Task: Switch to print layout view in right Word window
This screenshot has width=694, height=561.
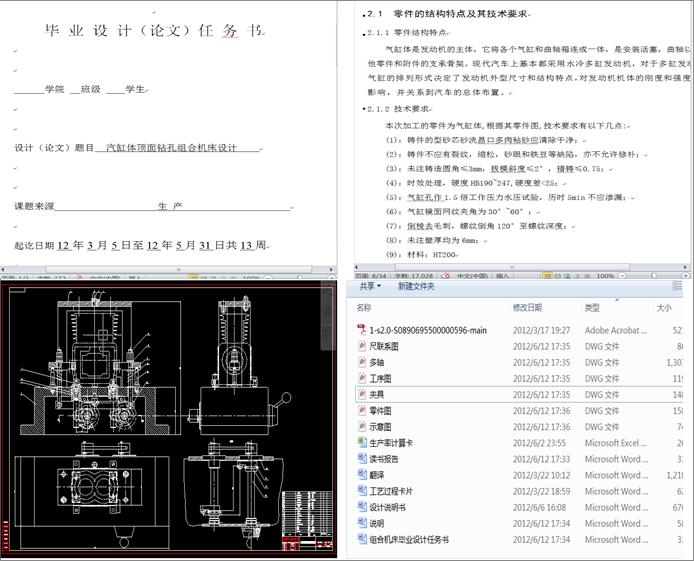Action: 547,276
